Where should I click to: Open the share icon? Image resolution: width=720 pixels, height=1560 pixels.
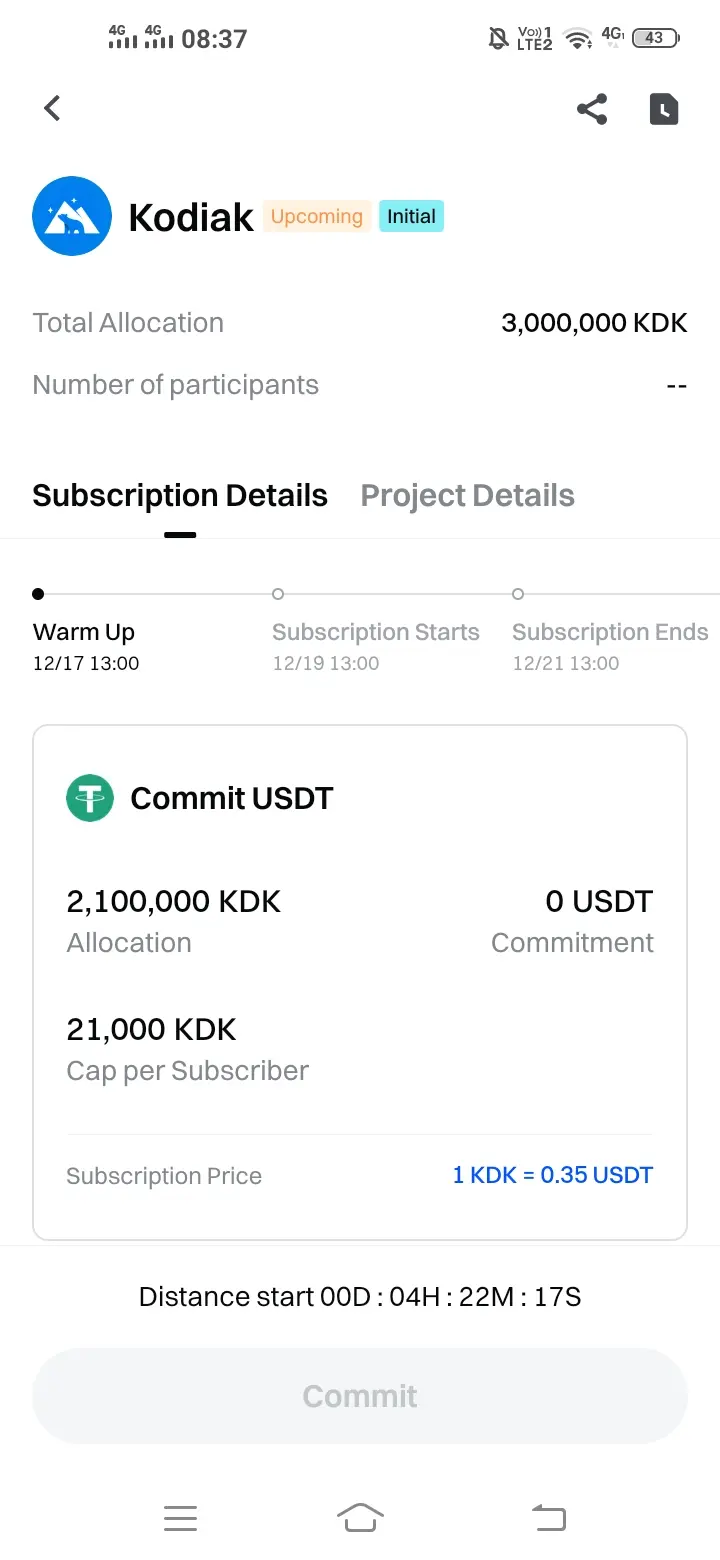(x=592, y=109)
